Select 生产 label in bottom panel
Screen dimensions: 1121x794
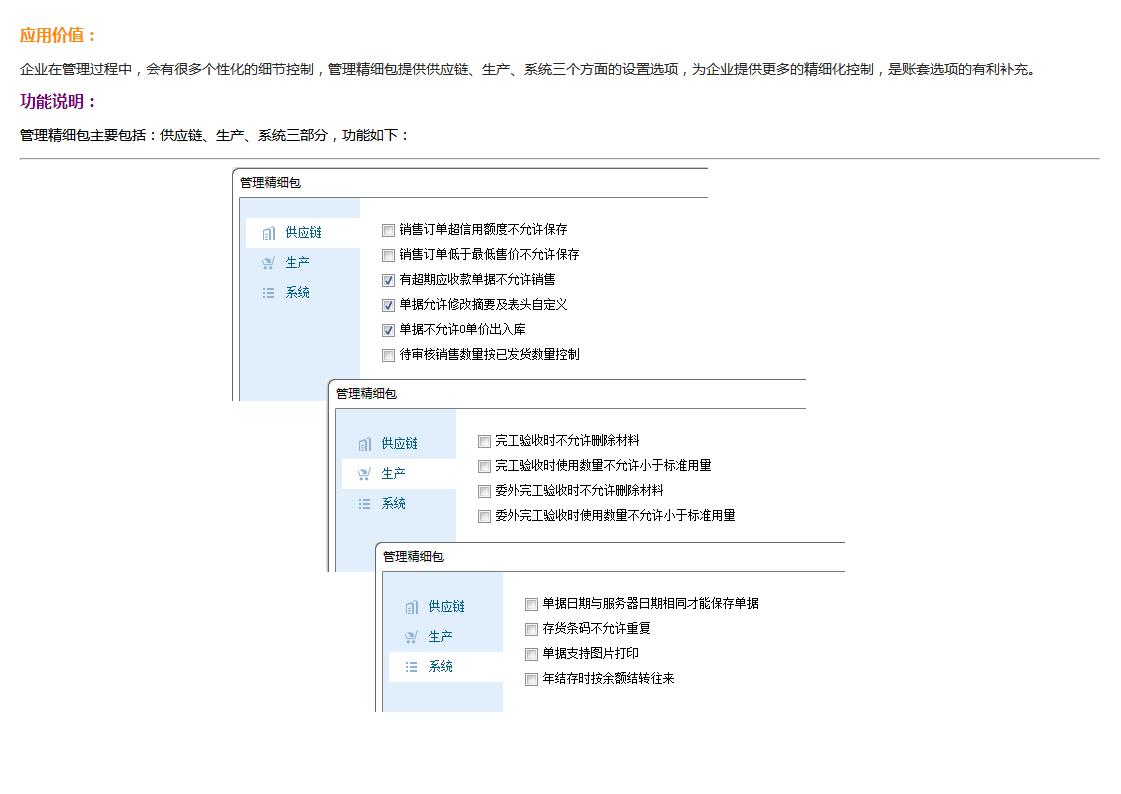[x=440, y=636]
